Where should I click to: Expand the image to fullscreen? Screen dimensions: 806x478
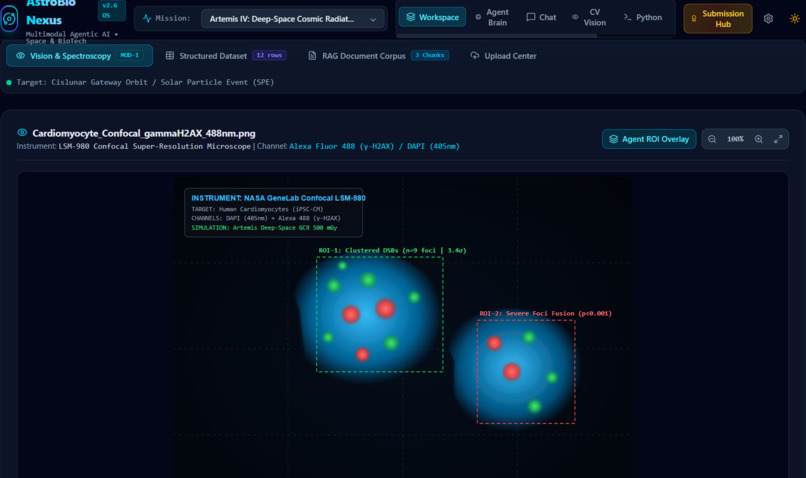pos(778,139)
